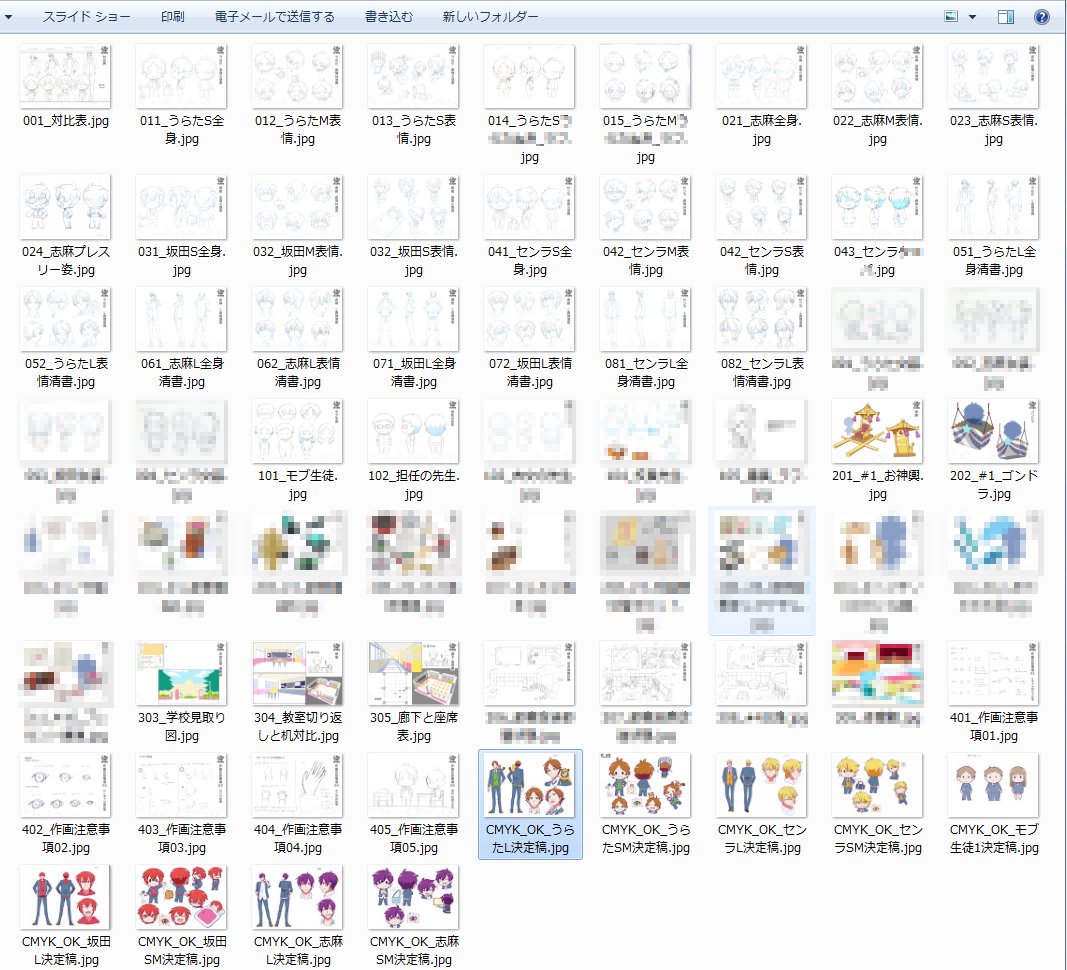Viewport: 1067px width, 970px height.
Task: Select thumbnail 041_センラS全身.jpg
Action: click(x=529, y=208)
